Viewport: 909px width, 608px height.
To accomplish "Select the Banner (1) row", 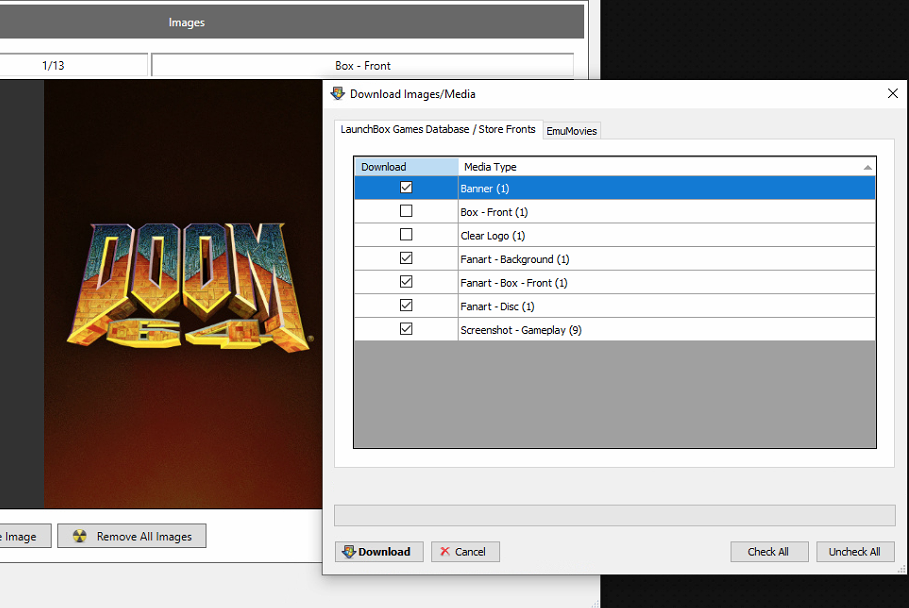I will tap(615, 188).
